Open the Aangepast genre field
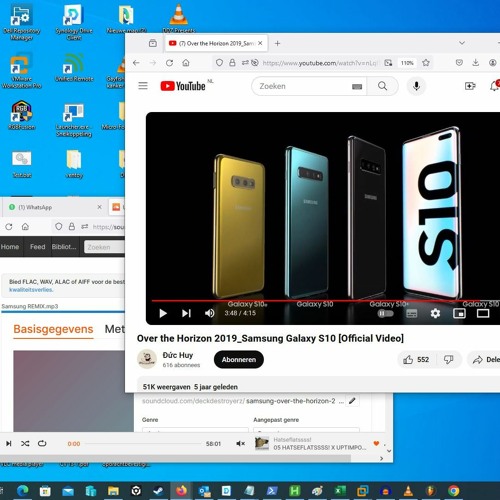 (306, 430)
